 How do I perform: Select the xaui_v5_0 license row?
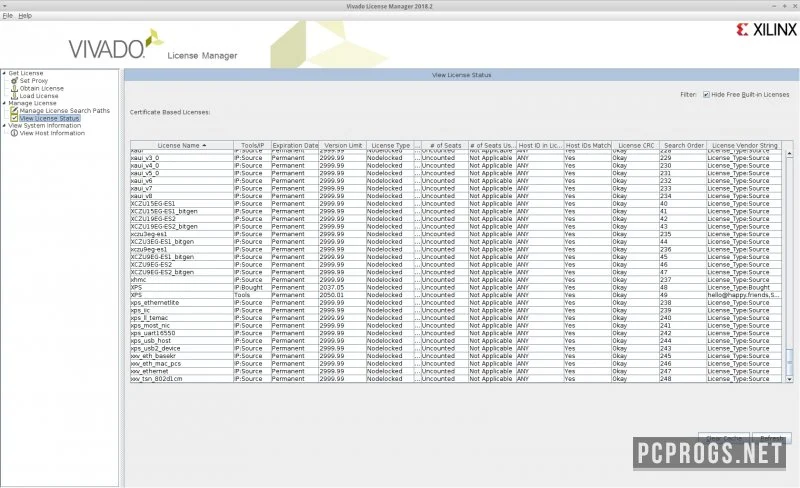click(x=456, y=174)
